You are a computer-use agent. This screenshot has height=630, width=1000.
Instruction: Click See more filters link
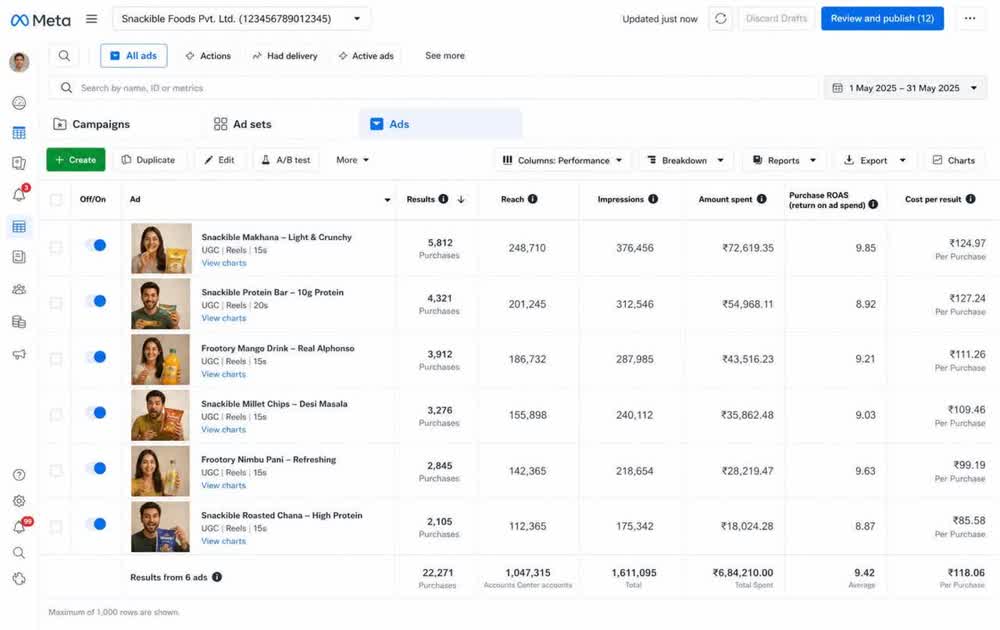pyautogui.click(x=445, y=56)
